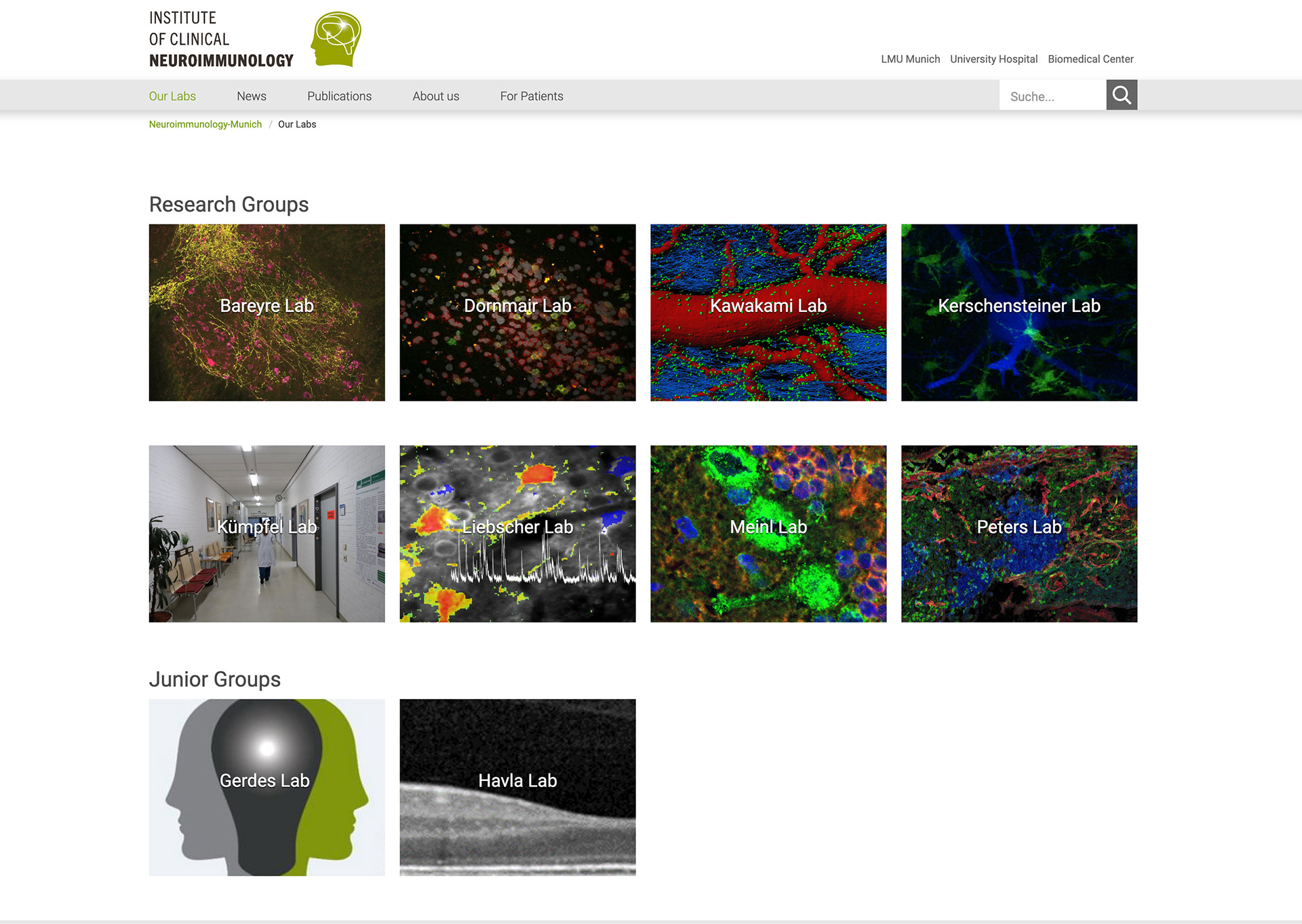Open the About us menu item
This screenshot has height=924, width=1302.
click(436, 96)
